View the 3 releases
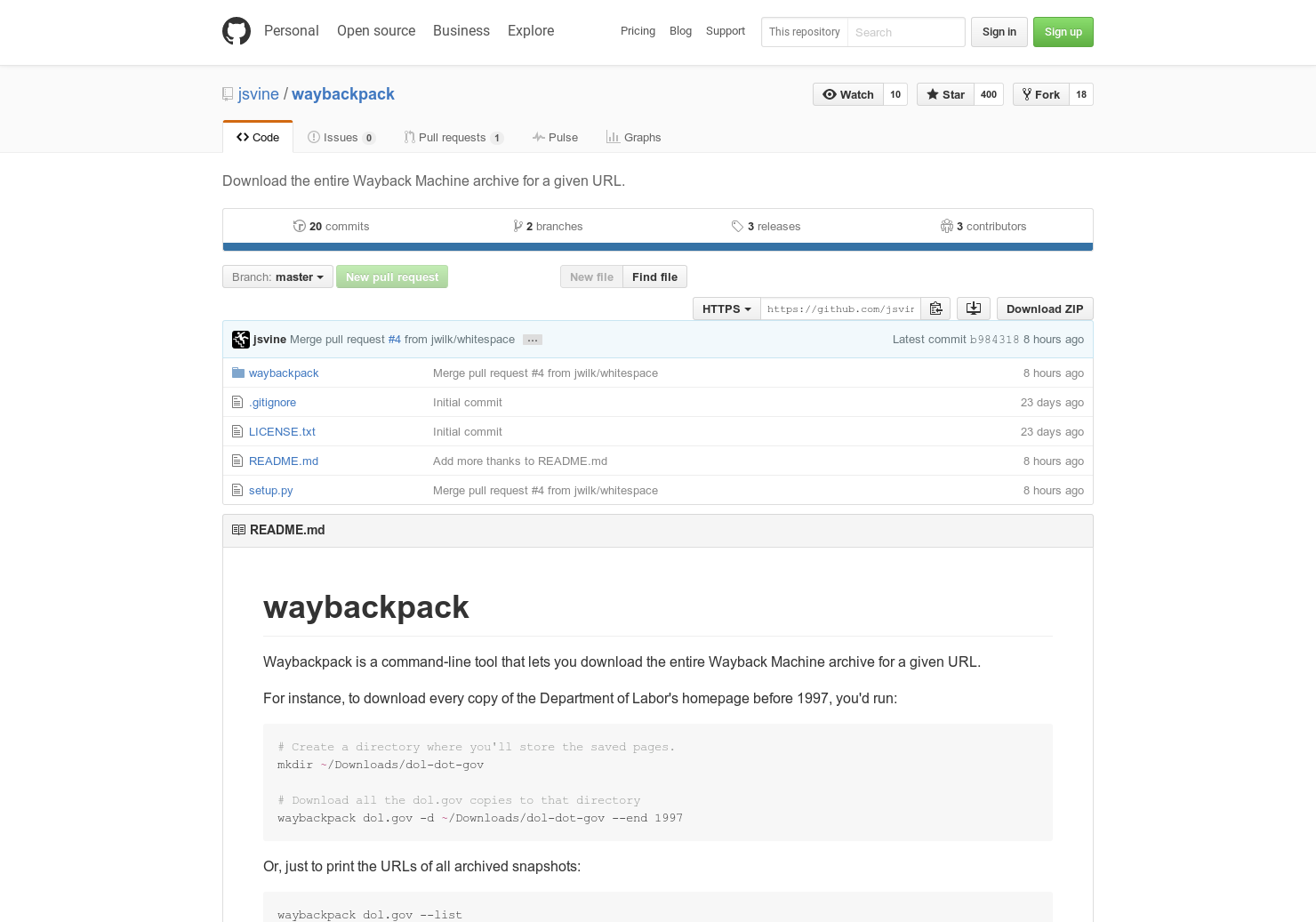 (766, 226)
